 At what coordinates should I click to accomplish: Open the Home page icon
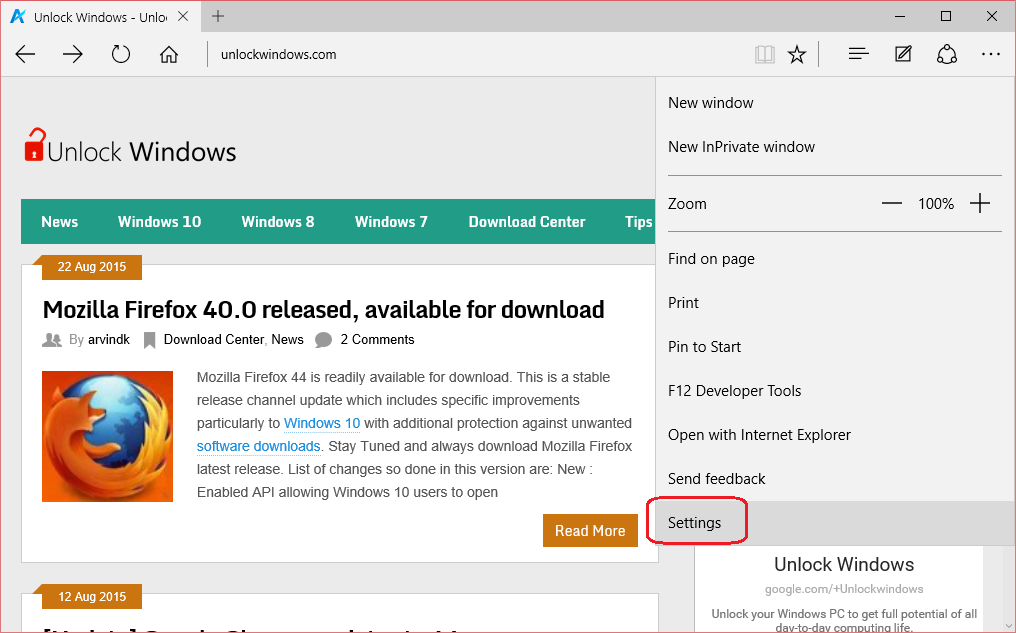coord(168,54)
